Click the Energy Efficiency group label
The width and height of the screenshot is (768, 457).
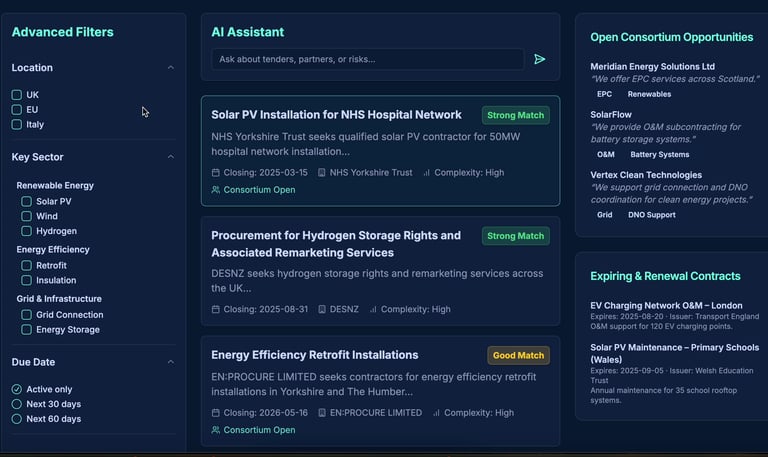point(53,249)
